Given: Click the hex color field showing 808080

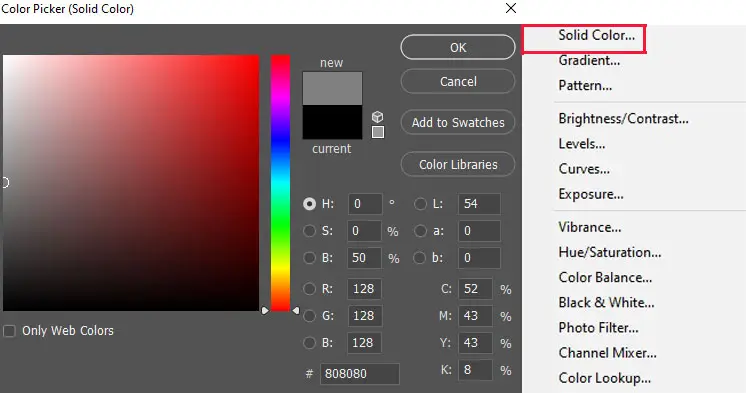Looking at the screenshot, I should 360,374.
